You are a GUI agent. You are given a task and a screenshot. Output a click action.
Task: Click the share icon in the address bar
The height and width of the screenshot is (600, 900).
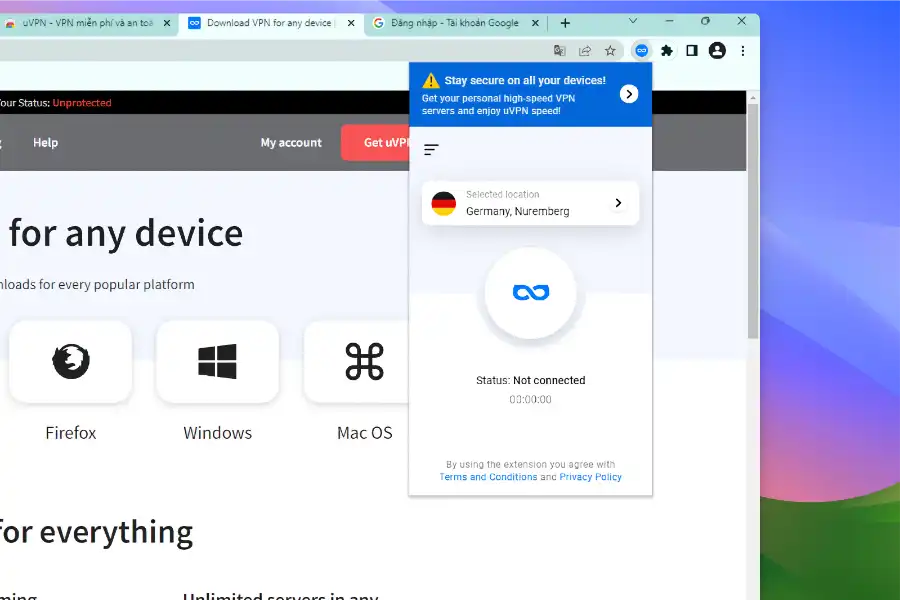(x=583, y=49)
